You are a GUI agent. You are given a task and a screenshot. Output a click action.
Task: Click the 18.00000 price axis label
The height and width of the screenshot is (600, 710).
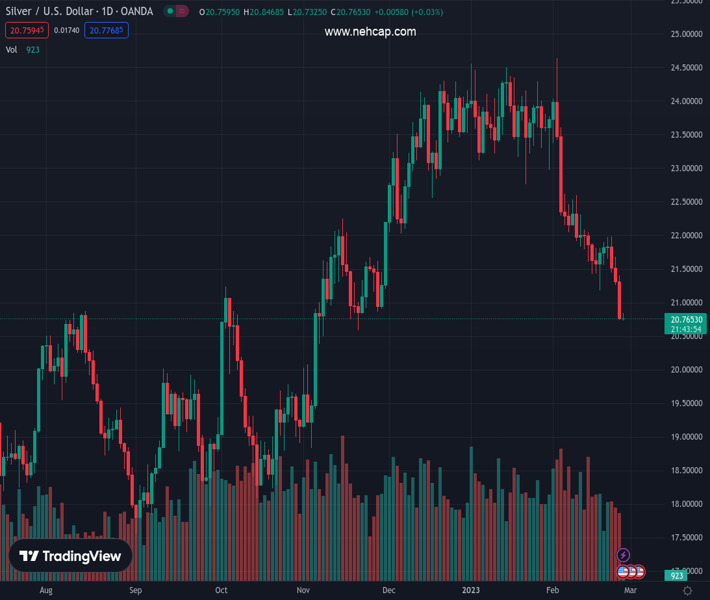point(686,504)
